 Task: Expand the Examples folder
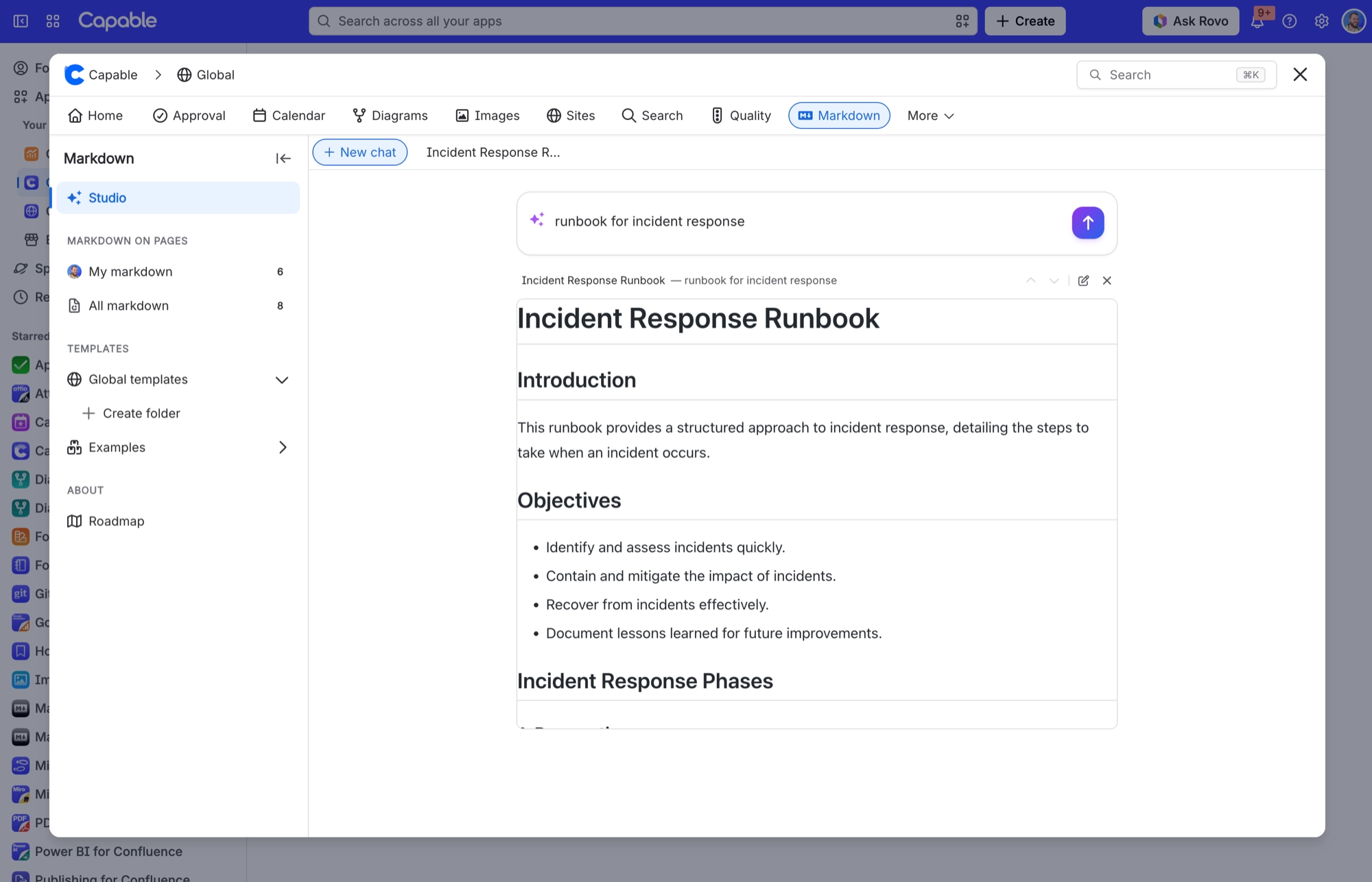[282, 447]
